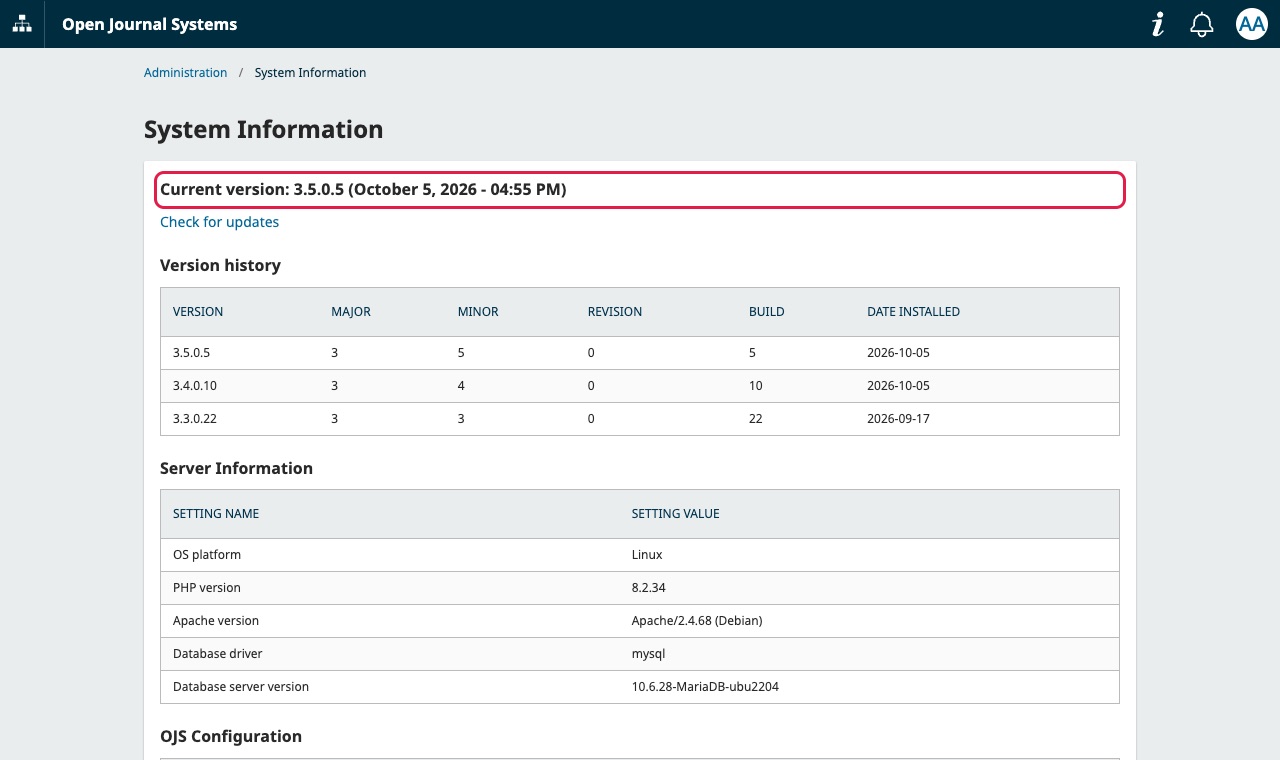Click the Server Information heading
The image size is (1280, 760).
(236, 468)
